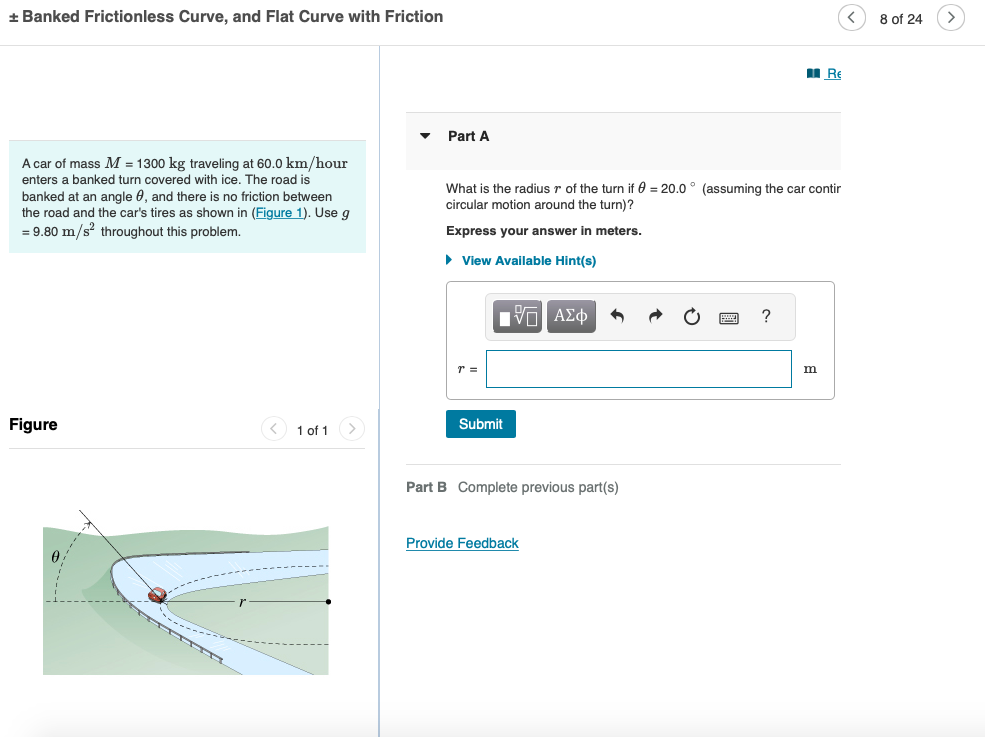Open the Provide Feedback link
The image size is (985, 737).
coord(462,543)
